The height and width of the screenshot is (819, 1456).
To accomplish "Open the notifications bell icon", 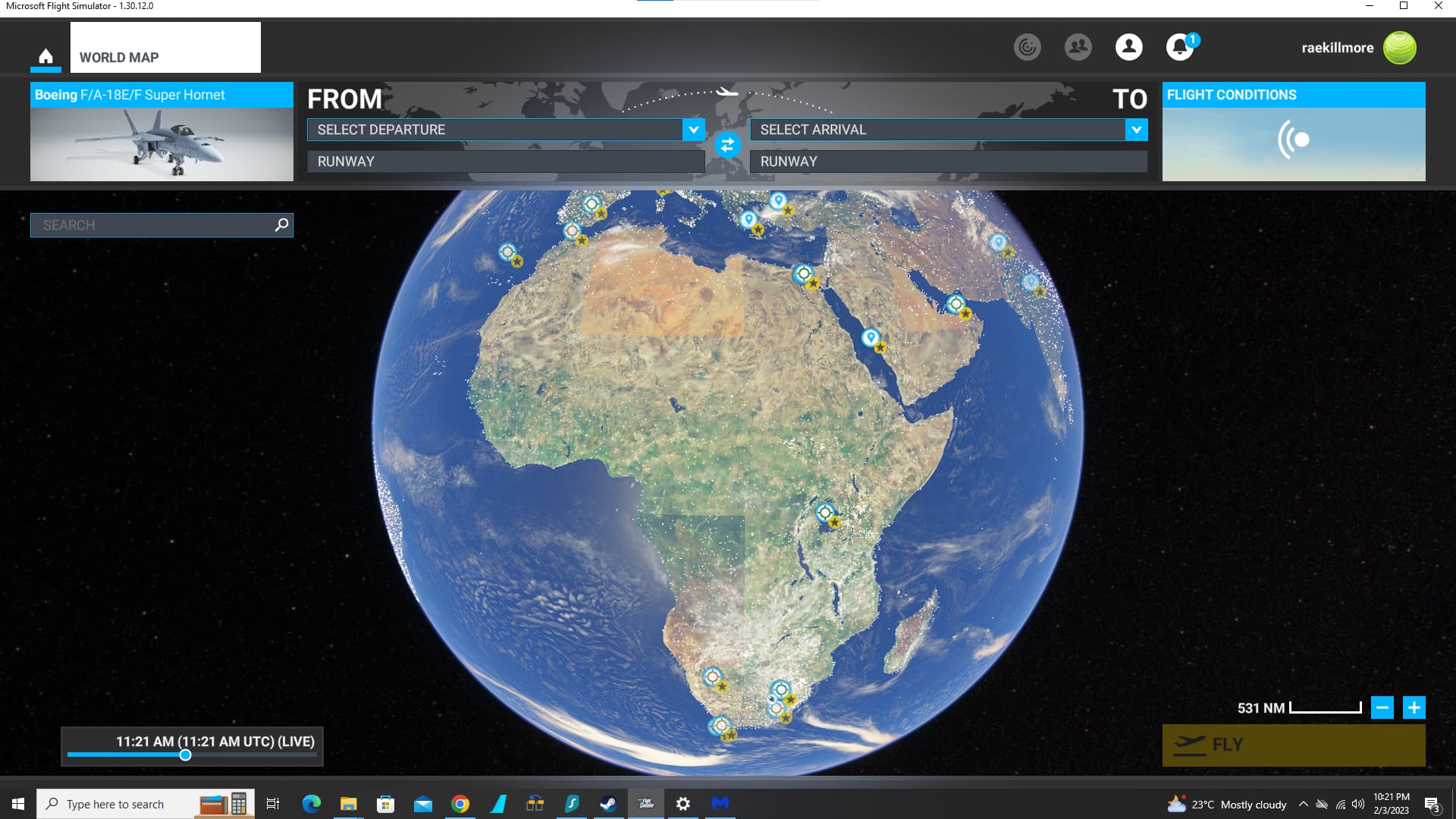I will [1180, 46].
